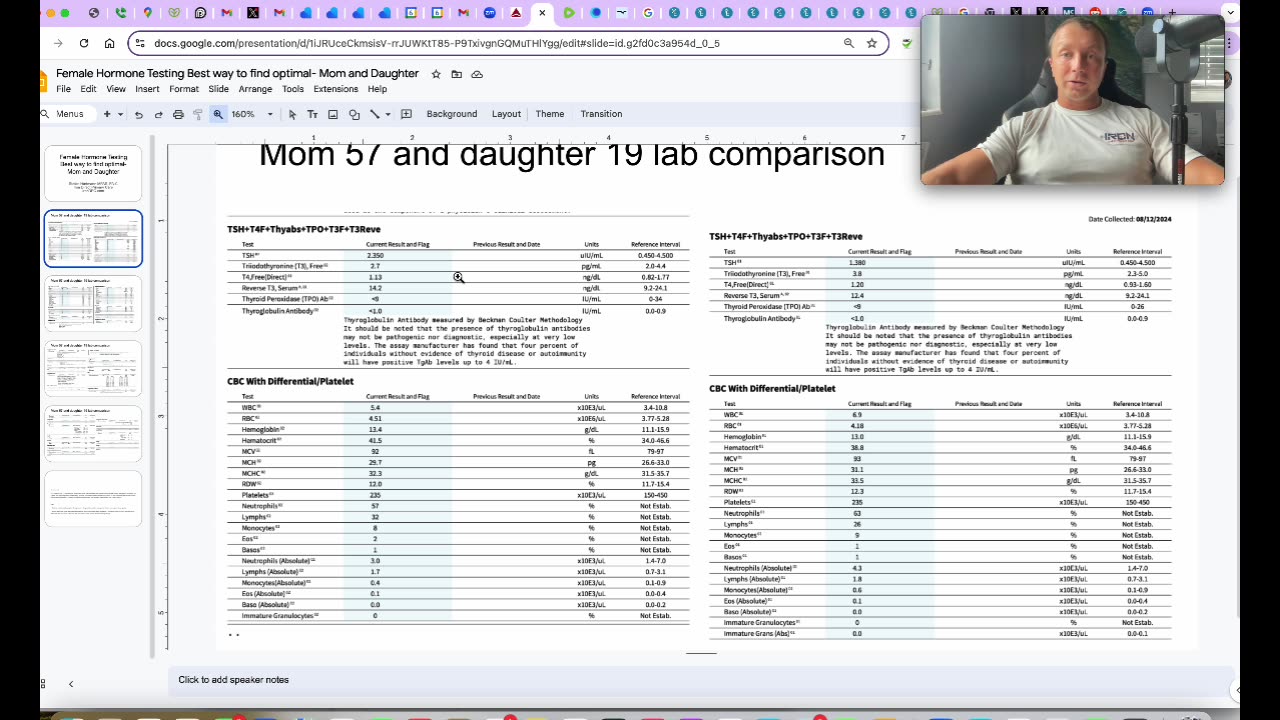Open the Shape tool
The height and width of the screenshot is (720, 1280).
tap(354, 114)
